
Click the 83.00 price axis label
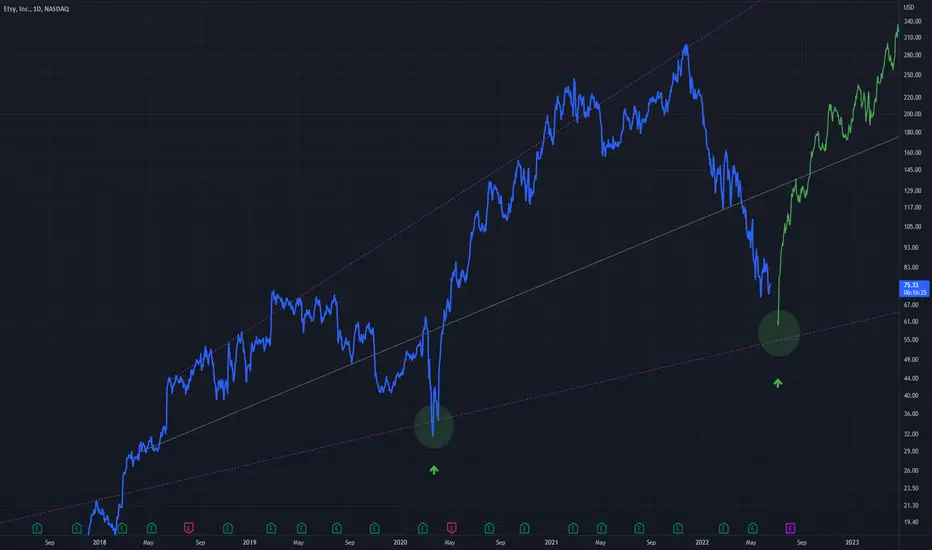tap(911, 268)
